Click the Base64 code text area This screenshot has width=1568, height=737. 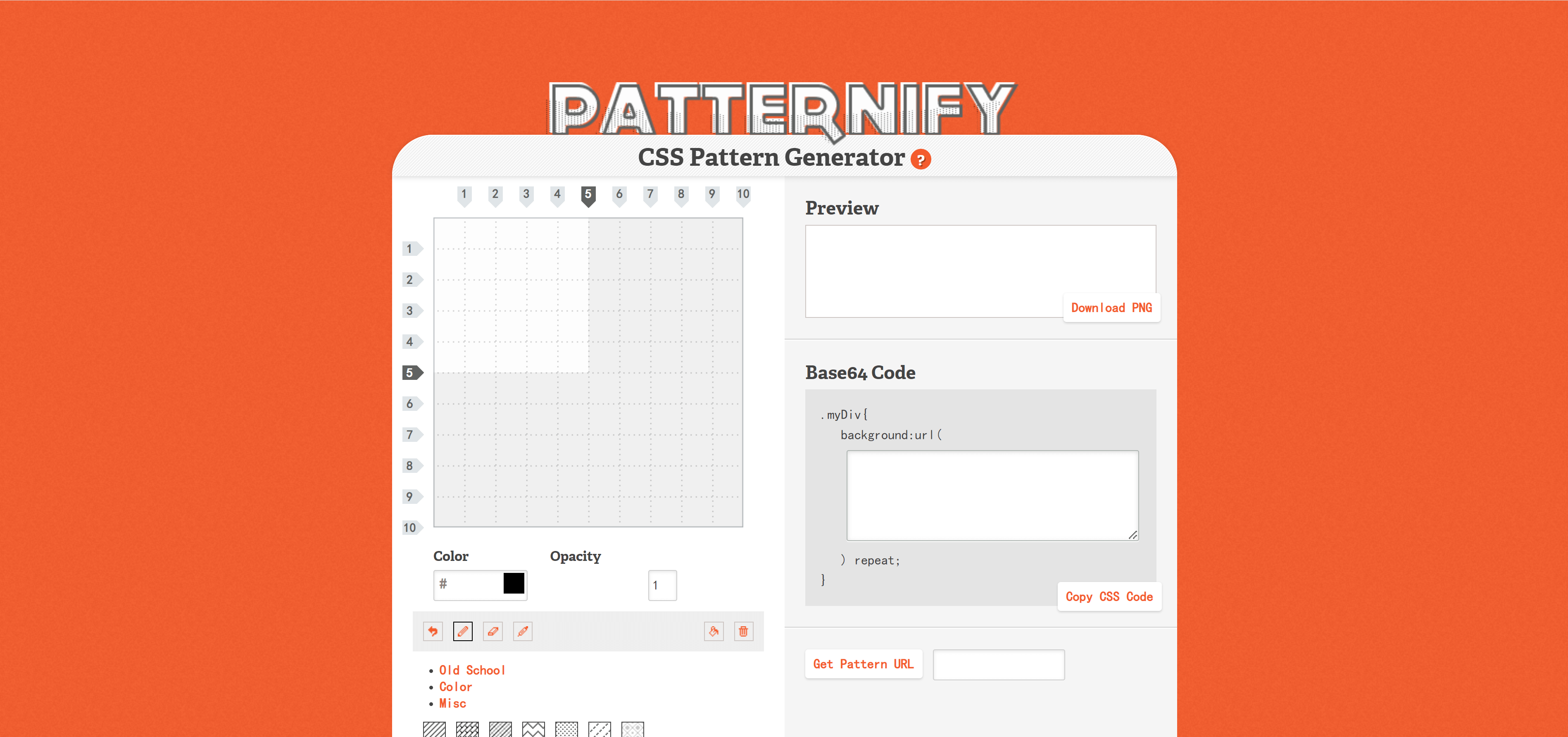click(992, 495)
